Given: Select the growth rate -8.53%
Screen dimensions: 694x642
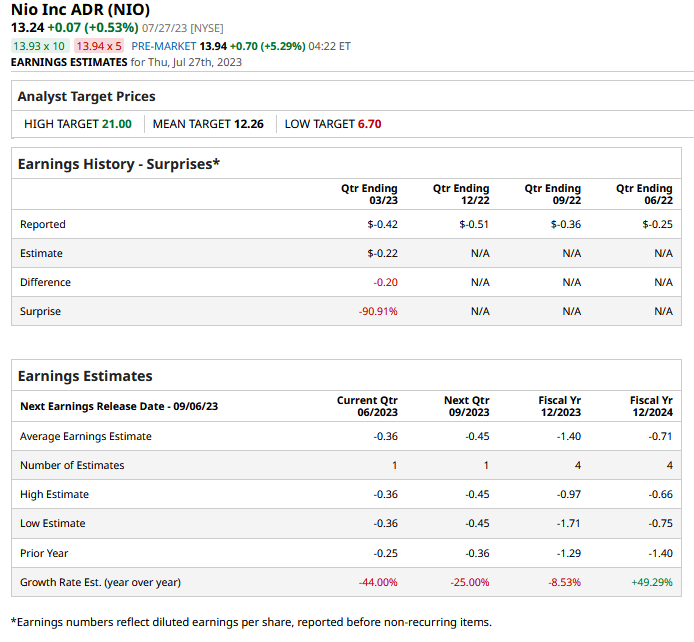Looking at the screenshot, I should tap(564, 582).
